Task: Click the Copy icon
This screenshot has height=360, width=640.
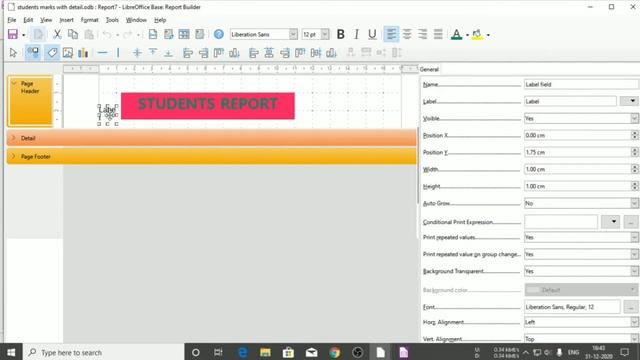Action: pos(73,34)
